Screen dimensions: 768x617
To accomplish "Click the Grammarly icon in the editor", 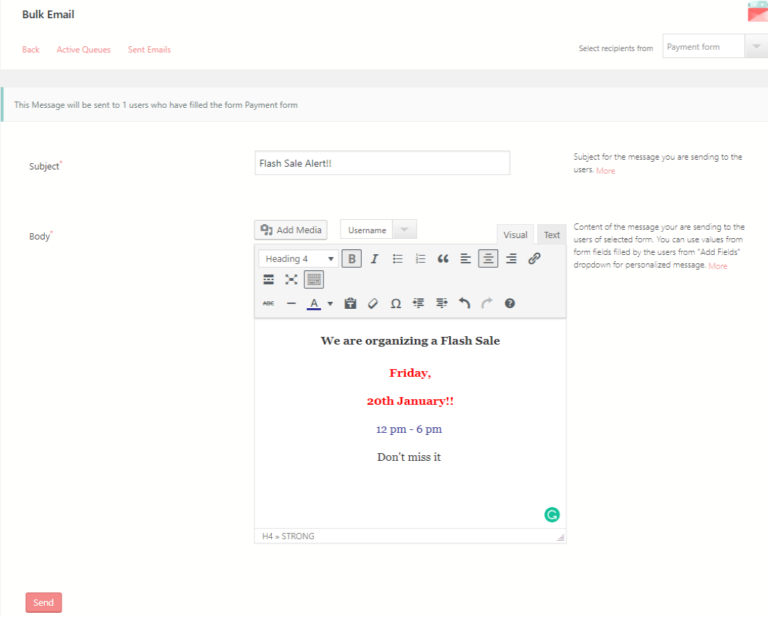I will point(552,515).
